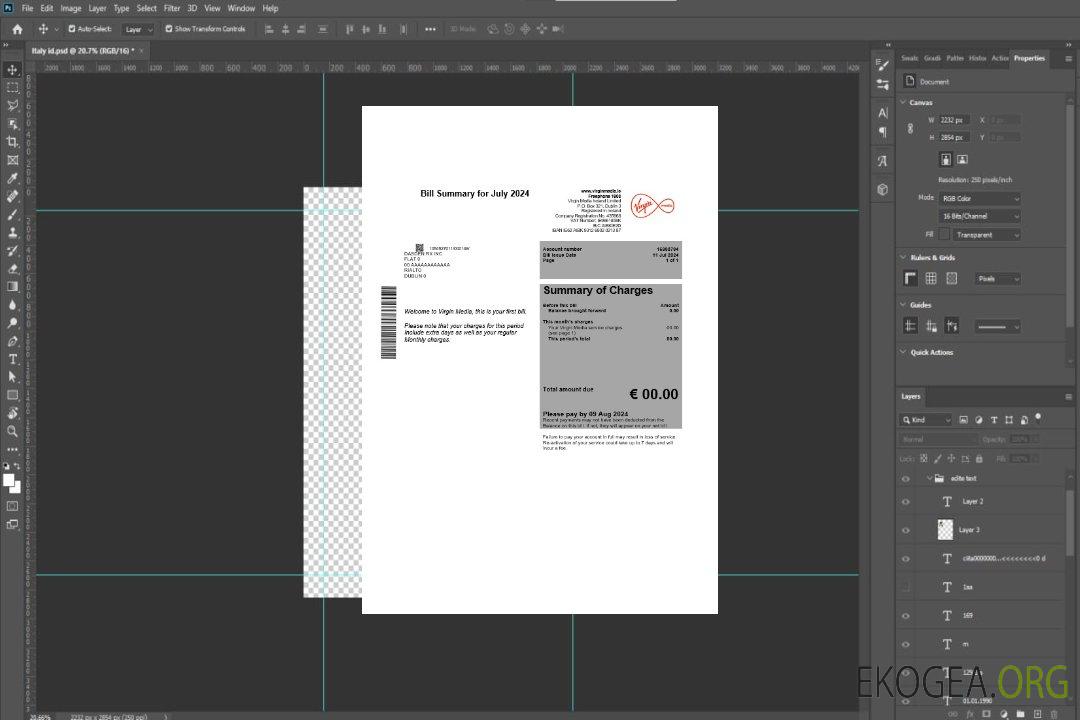Select the Healing Brush tool
The height and width of the screenshot is (720, 1080).
12,196
